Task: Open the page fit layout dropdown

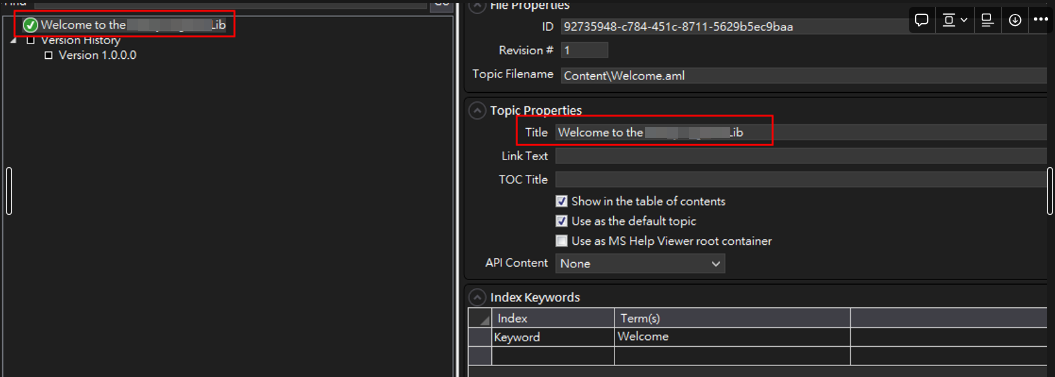Action: [x=955, y=20]
